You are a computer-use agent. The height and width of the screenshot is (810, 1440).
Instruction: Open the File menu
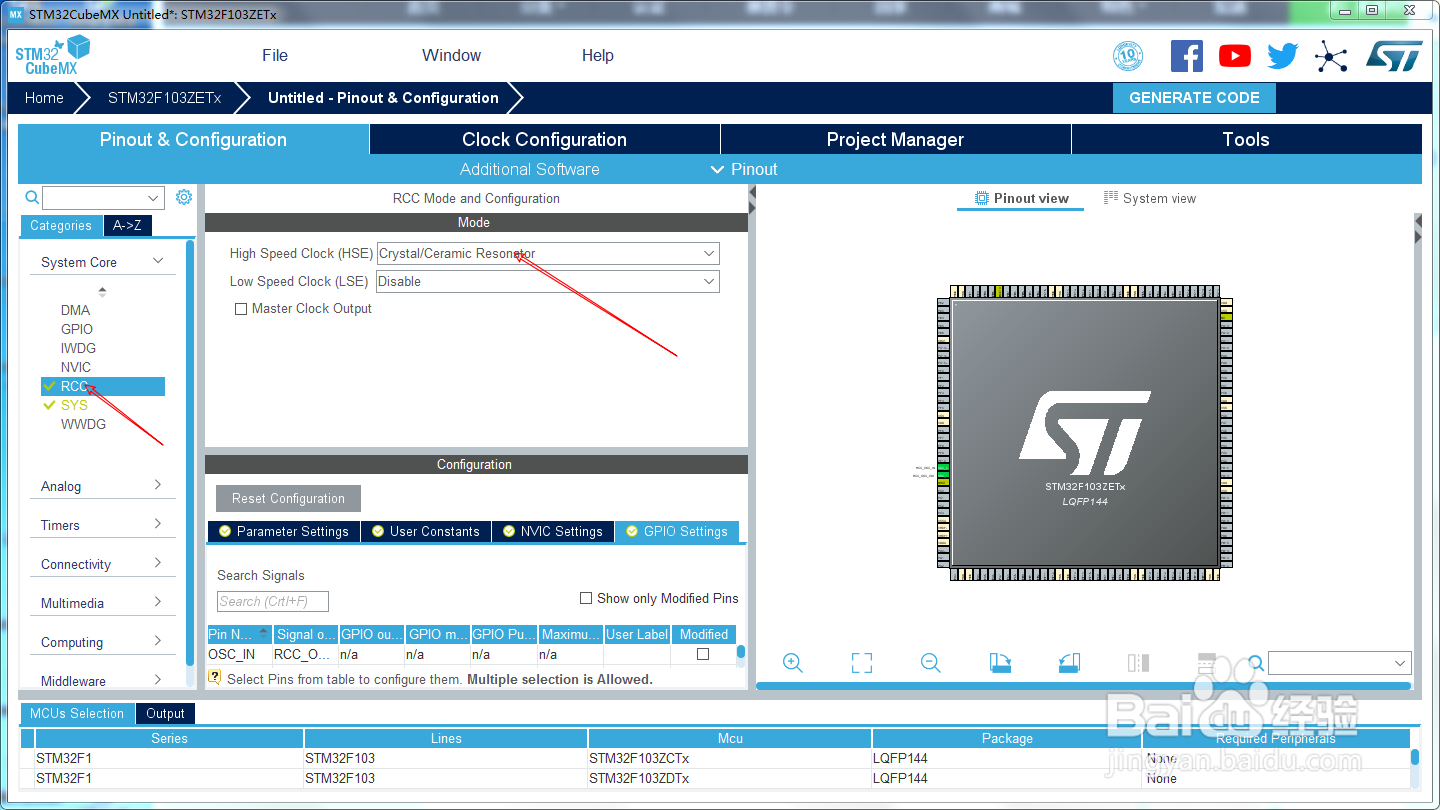[x=275, y=55]
